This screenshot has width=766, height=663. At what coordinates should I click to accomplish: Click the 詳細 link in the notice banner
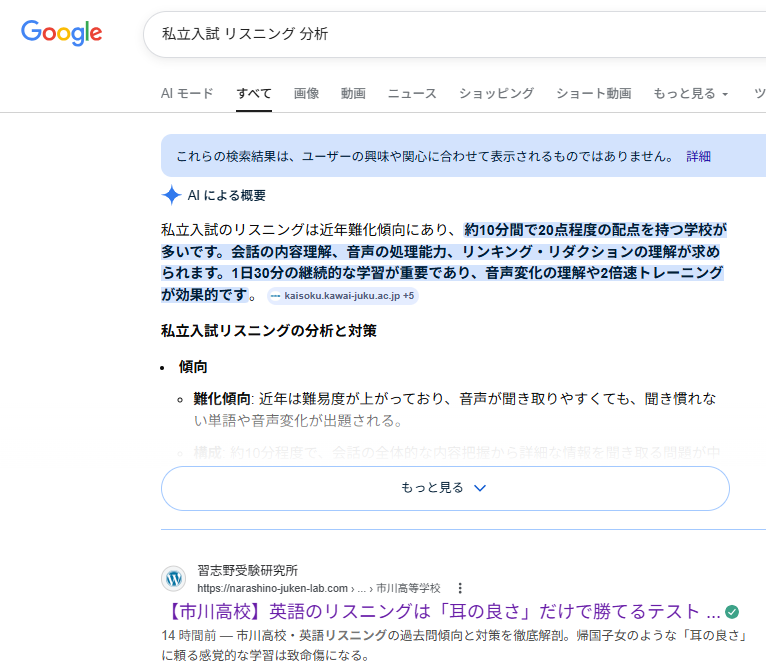click(x=698, y=156)
